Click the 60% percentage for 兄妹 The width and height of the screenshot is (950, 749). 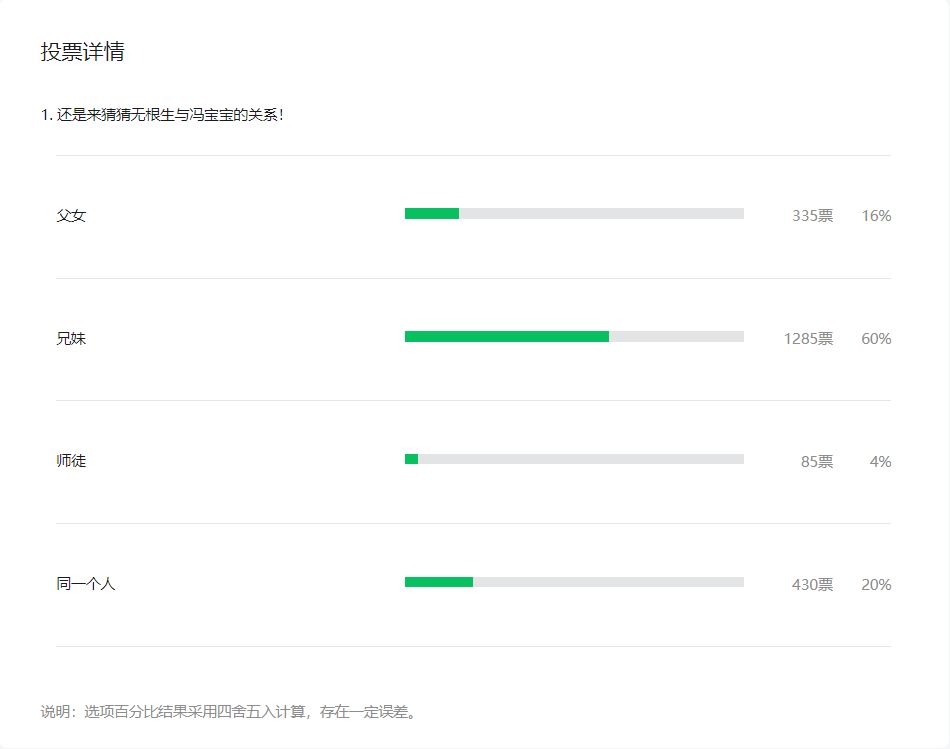coord(875,338)
